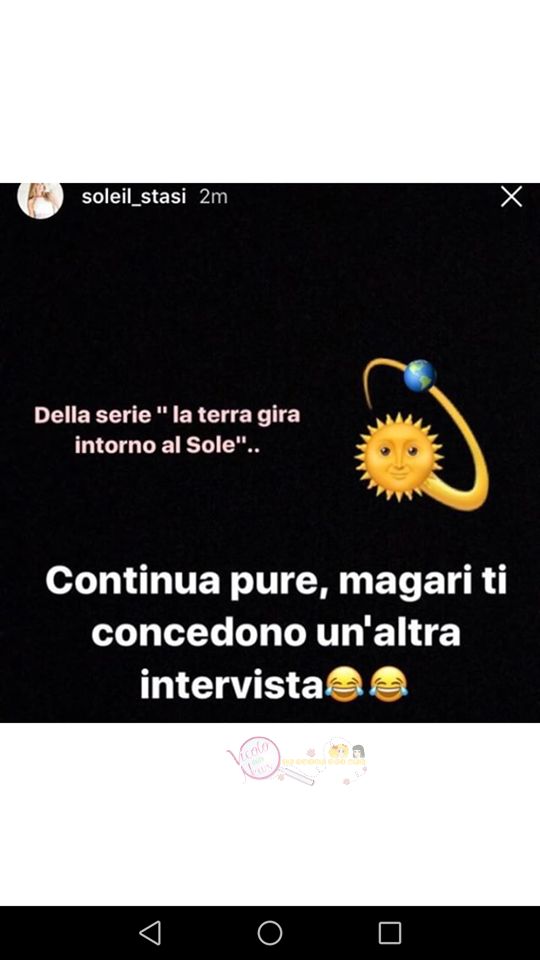Tap the 2m story timestamp
Viewport: 540px width, 960px height.
point(214,197)
